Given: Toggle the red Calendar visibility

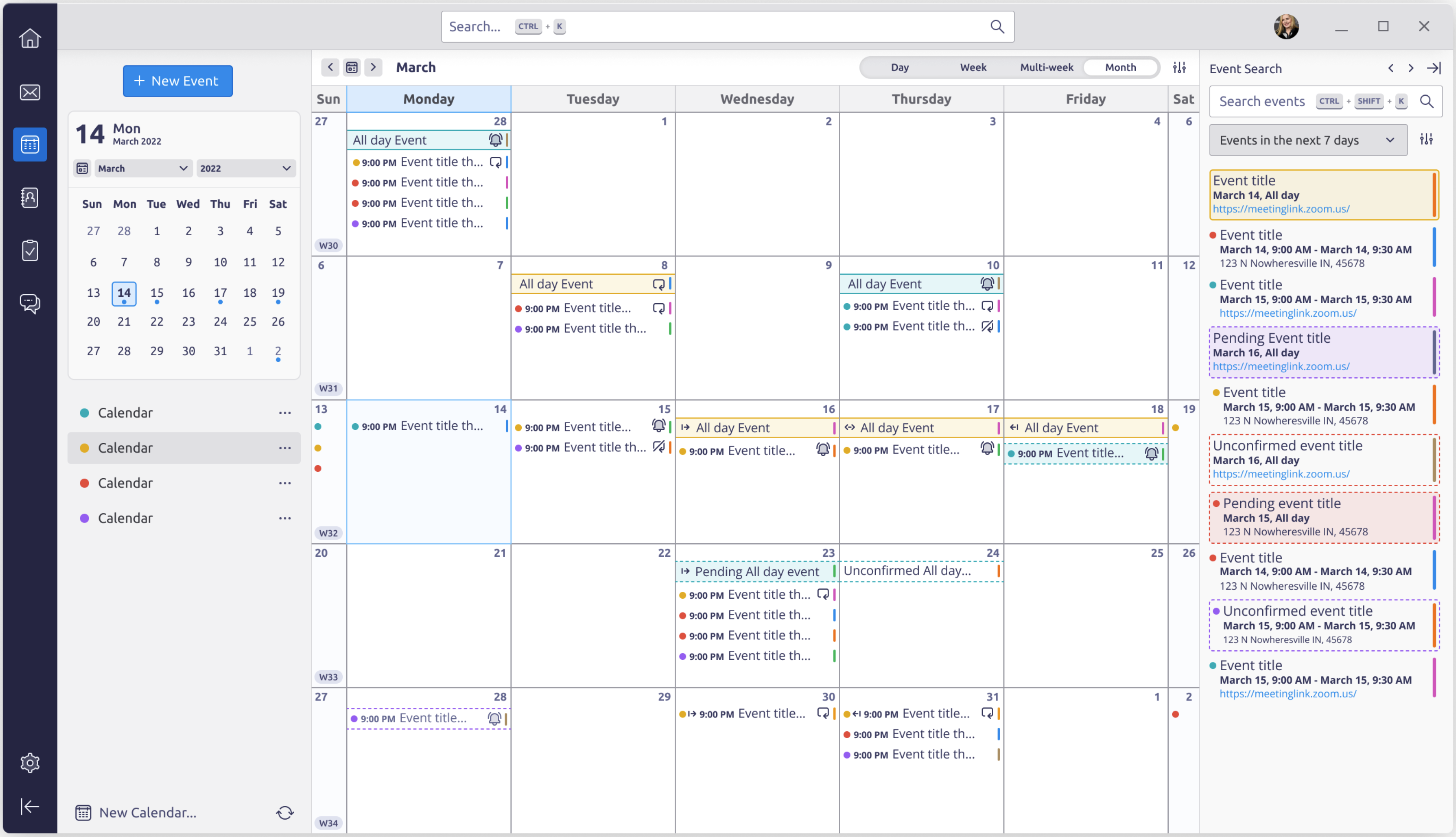Looking at the screenshot, I should [x=84, y=483].
